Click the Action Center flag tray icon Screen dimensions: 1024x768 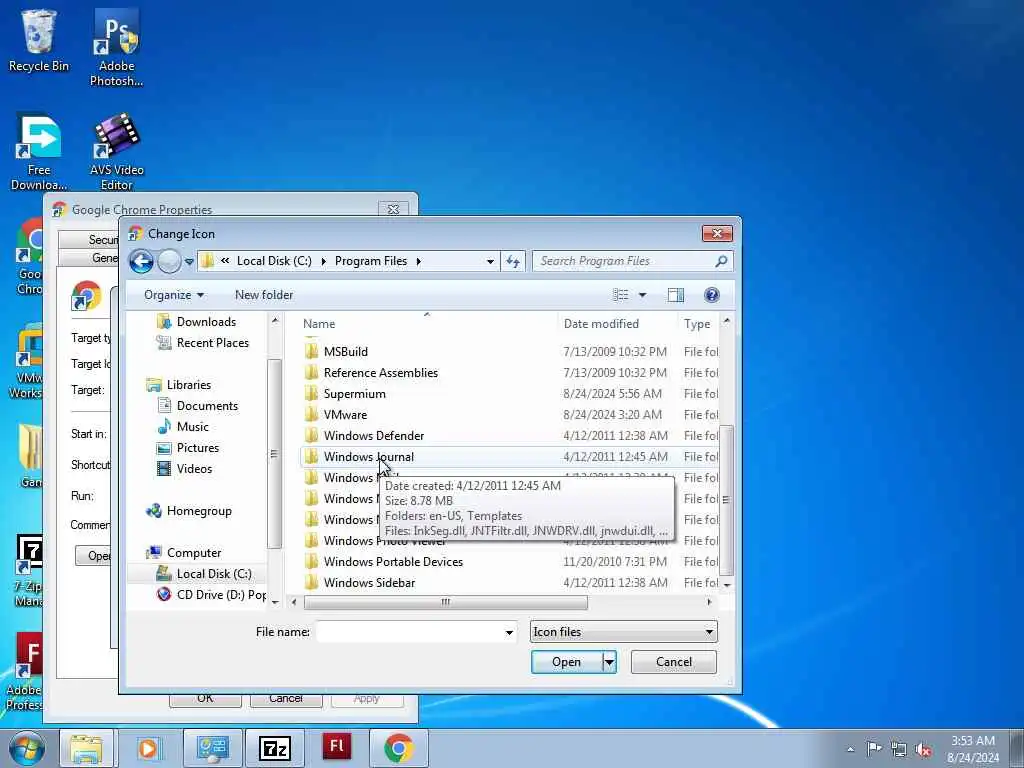(x=874, y=748)
